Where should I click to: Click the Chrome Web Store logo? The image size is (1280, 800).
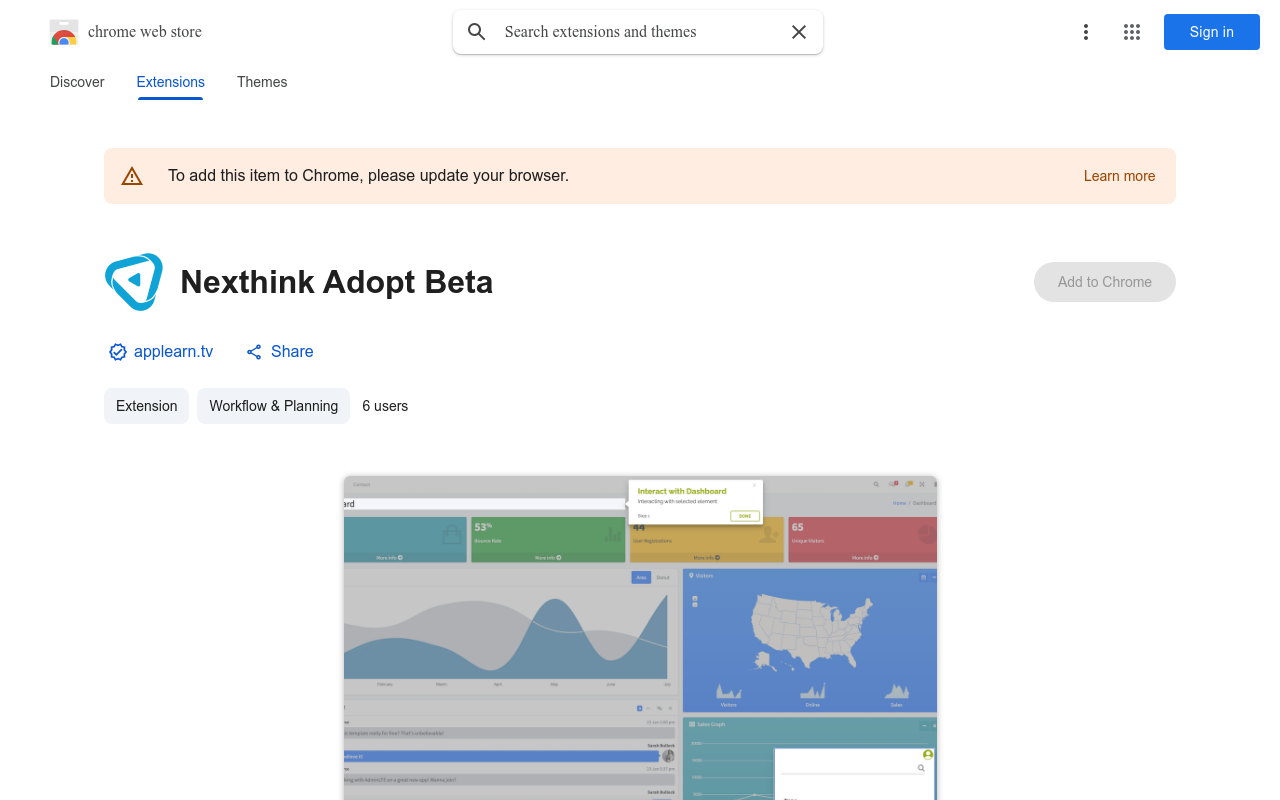(x=64, y=32)
